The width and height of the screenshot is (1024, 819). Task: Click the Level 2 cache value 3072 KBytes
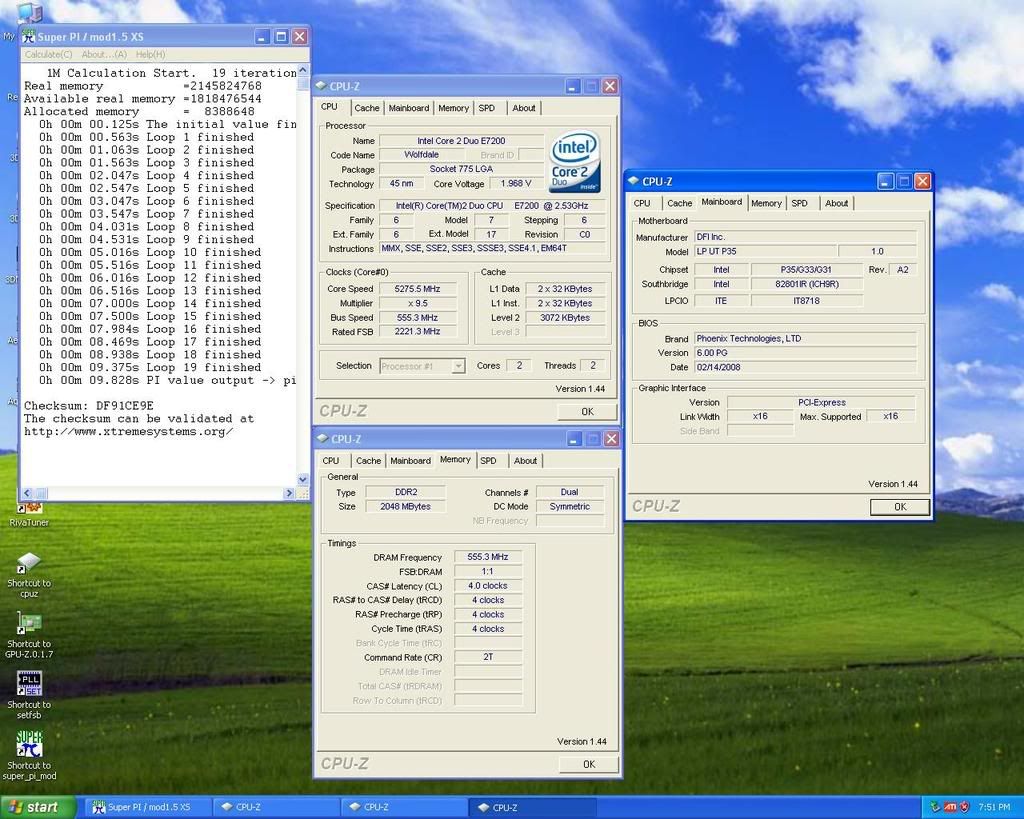tap(565, 317)
